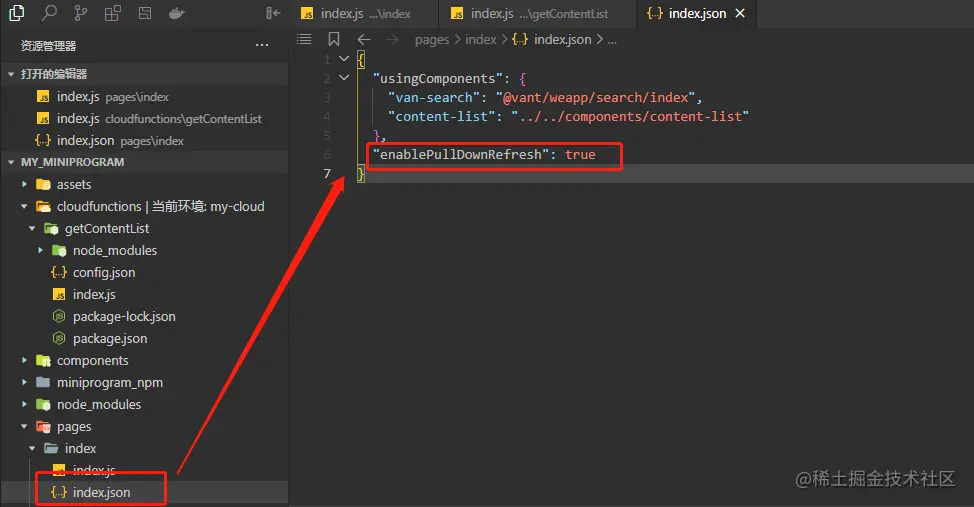Click pages in the breadcrumb

tap(432, 40)
